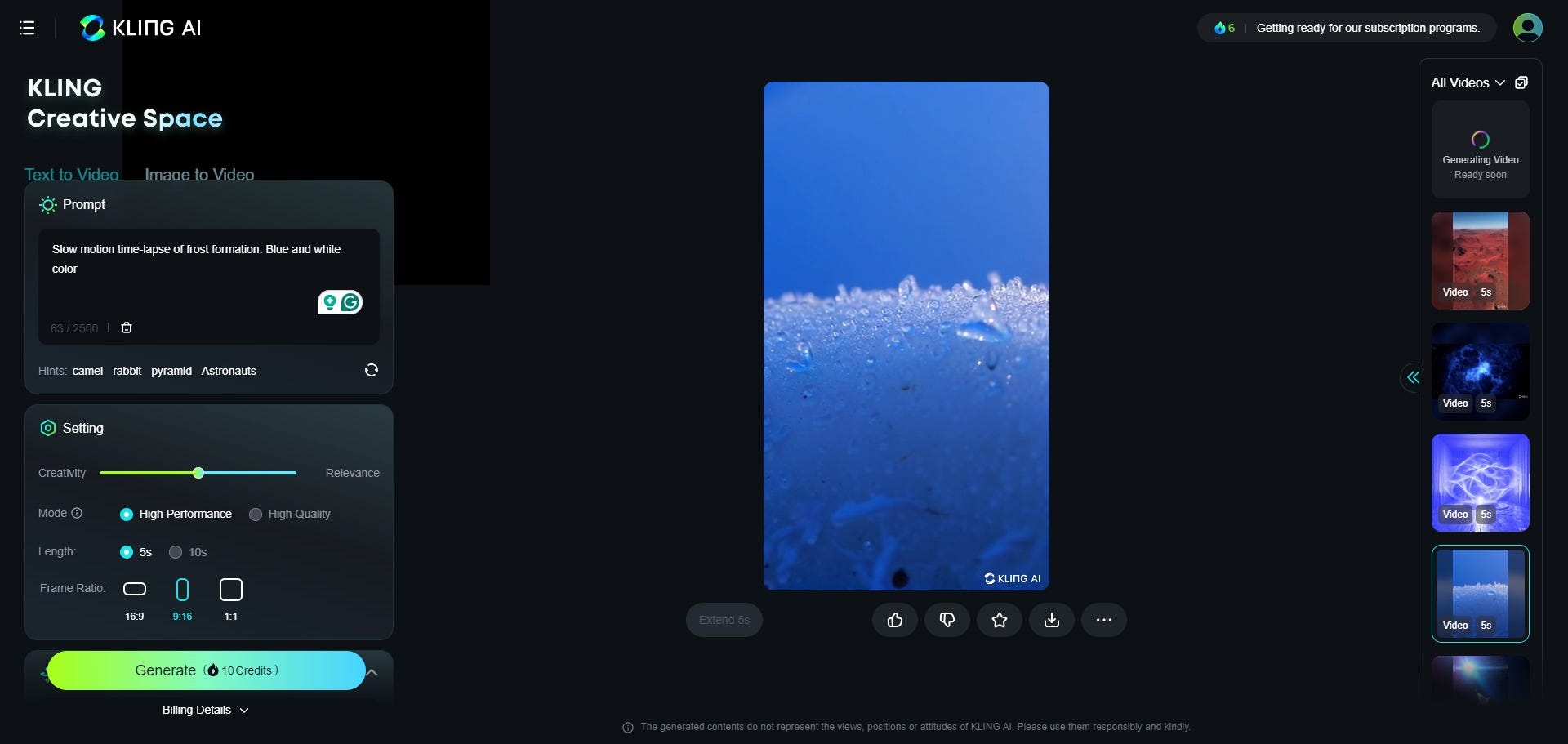Image resolution: width=1568 pixels, height=744 pixels.
Task: Click the Generate button
Action: (x=206, y=670)
